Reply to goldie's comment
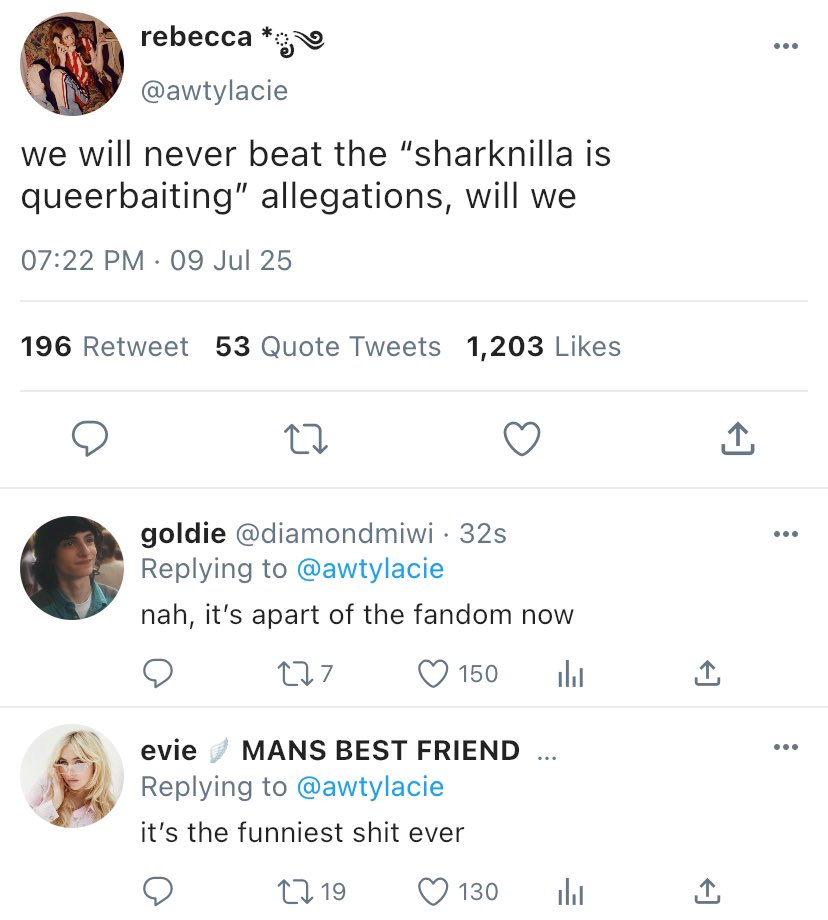Screen dimensions: 828x920 pos(158,675)
